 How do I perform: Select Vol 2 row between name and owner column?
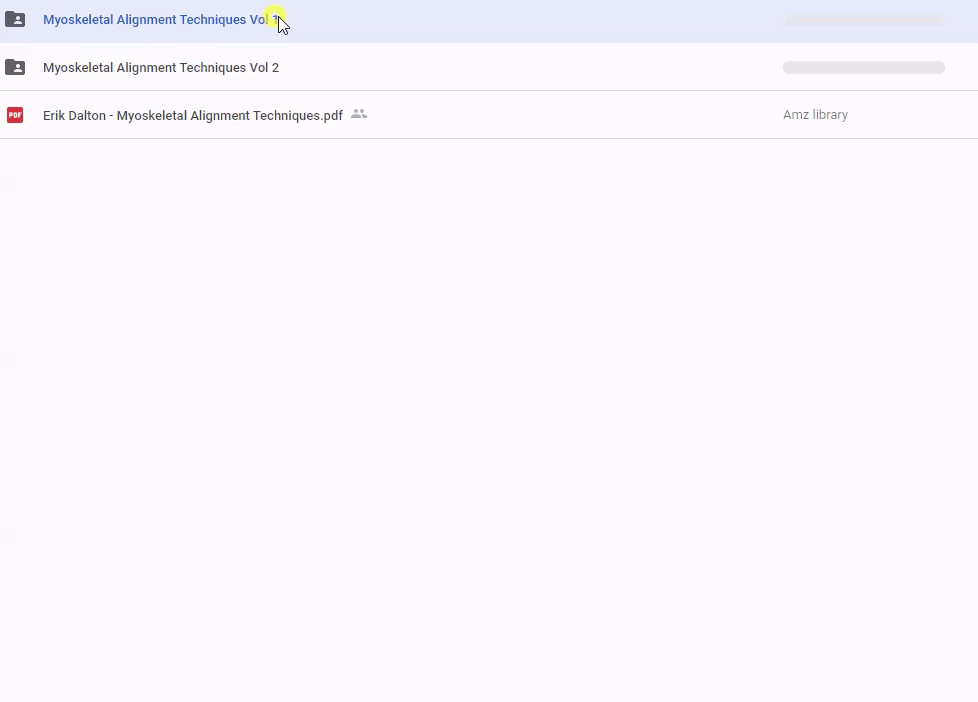530,68
